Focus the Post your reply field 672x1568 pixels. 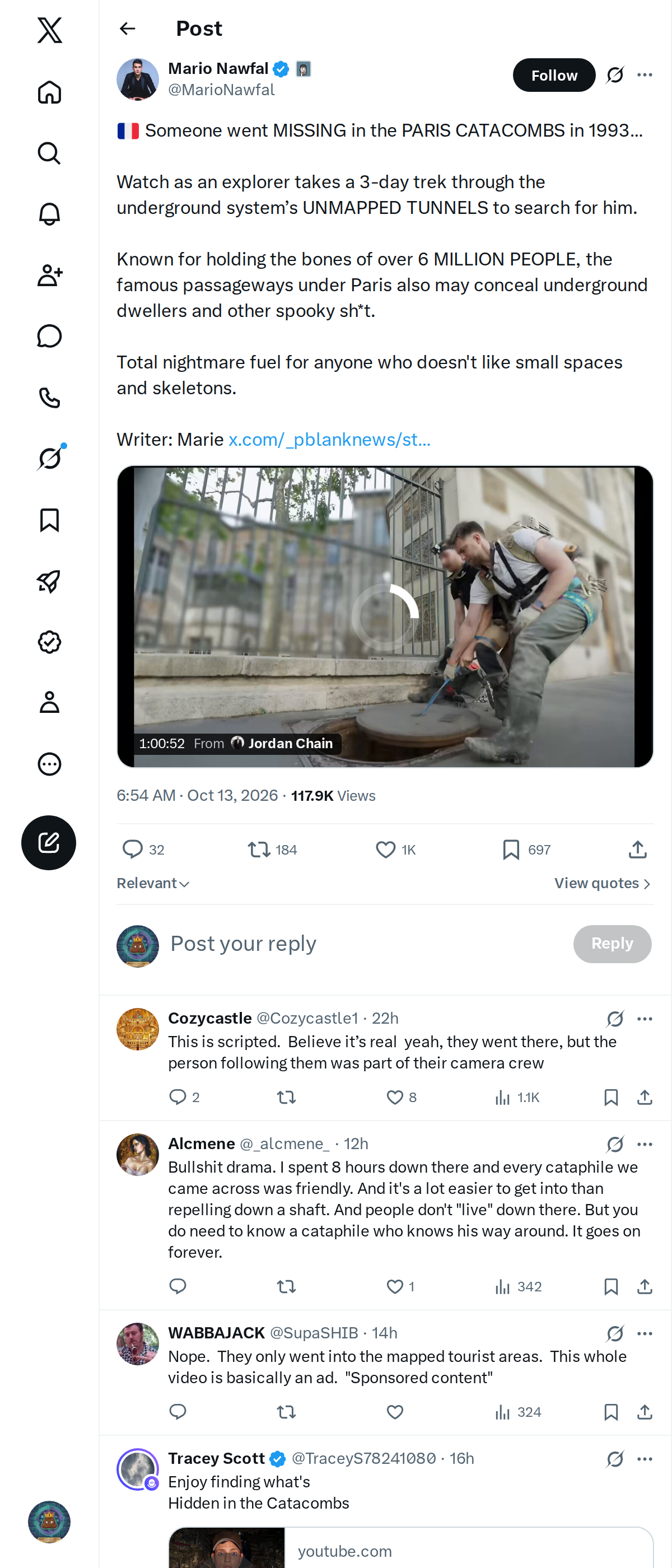365,944
